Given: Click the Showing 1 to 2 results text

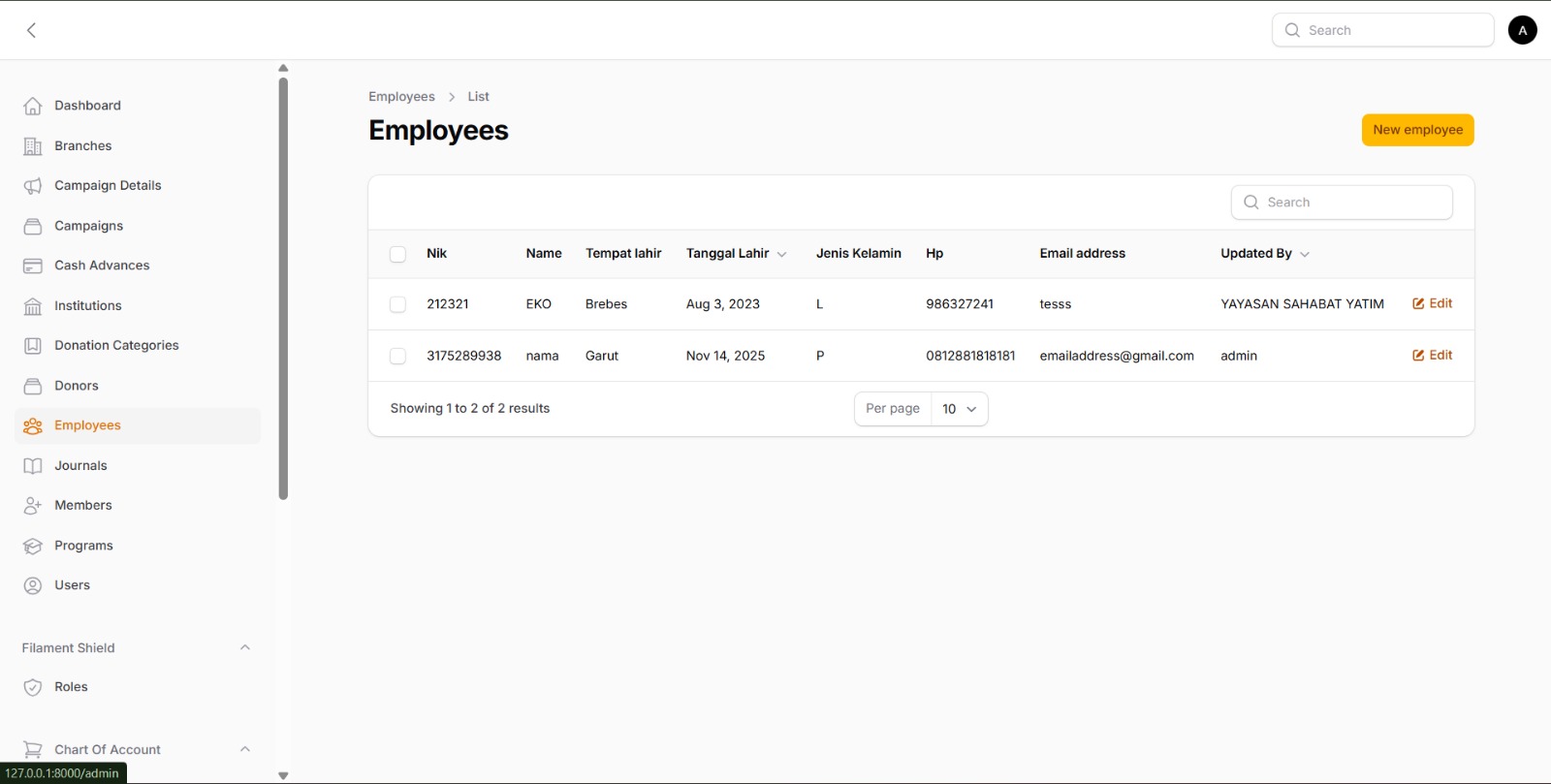Looking at the screenshot, I should pos(470,409).
